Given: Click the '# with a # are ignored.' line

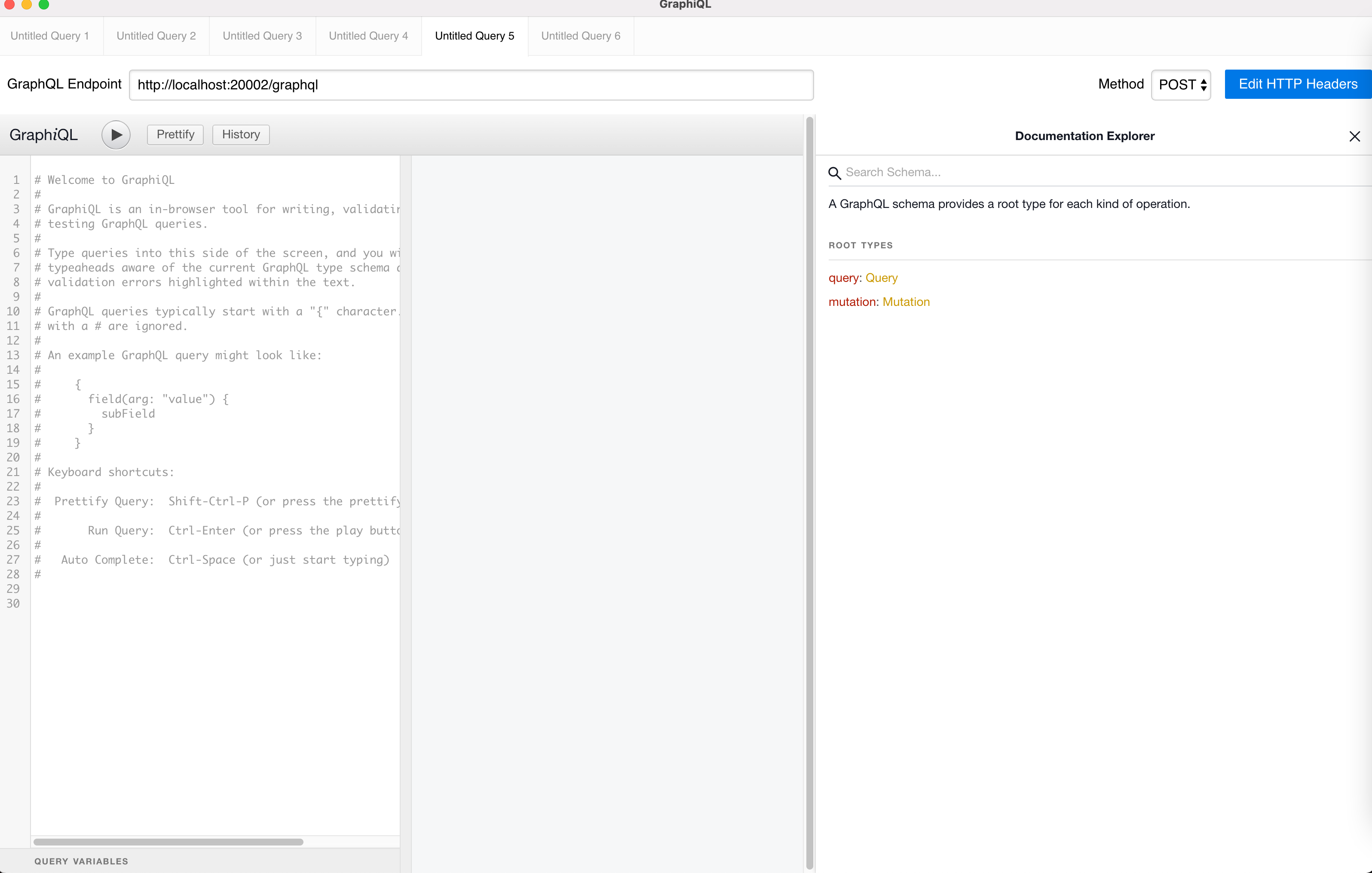Looking at the screenshot, I should tap(110, 327).
